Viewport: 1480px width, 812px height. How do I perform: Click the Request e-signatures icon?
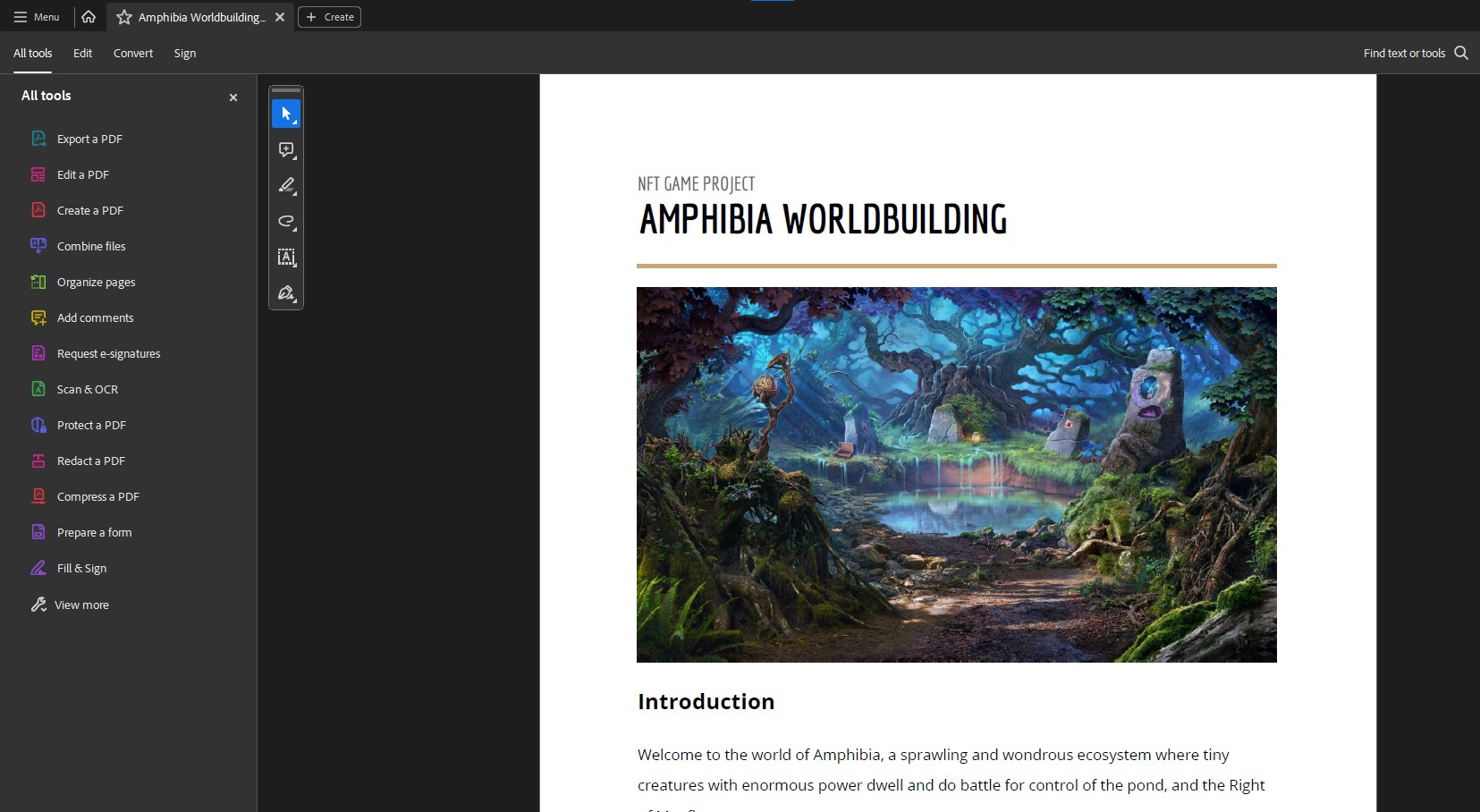(x=38, y=353)
